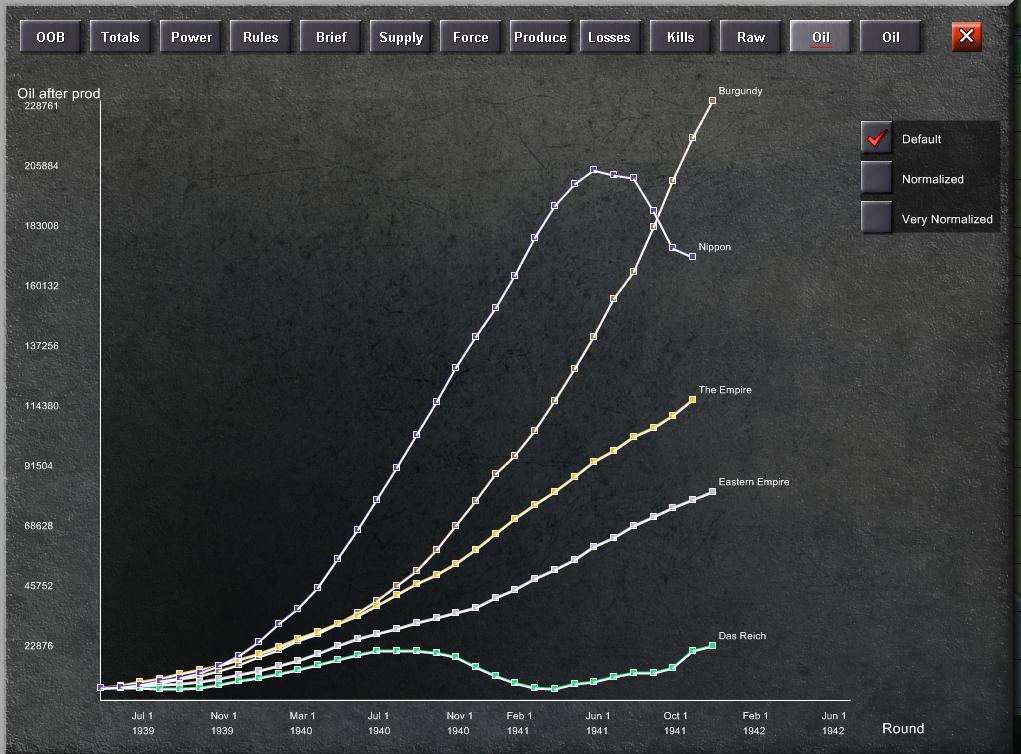The height and width of the screenshot is (754, 1021).
Task: Click the Round axis label
Action: coord(902,728)
